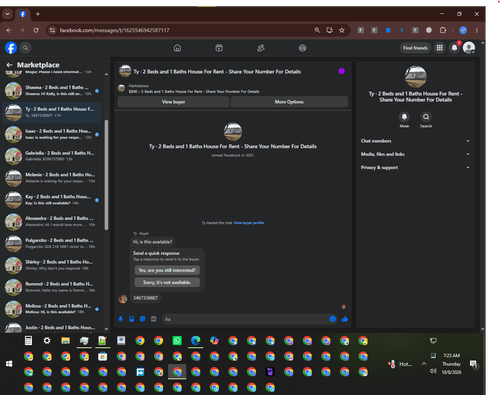The width and height of the screenshot is (500, 395).
Task: Open the account profile picture menu
Action: (469, 48)
